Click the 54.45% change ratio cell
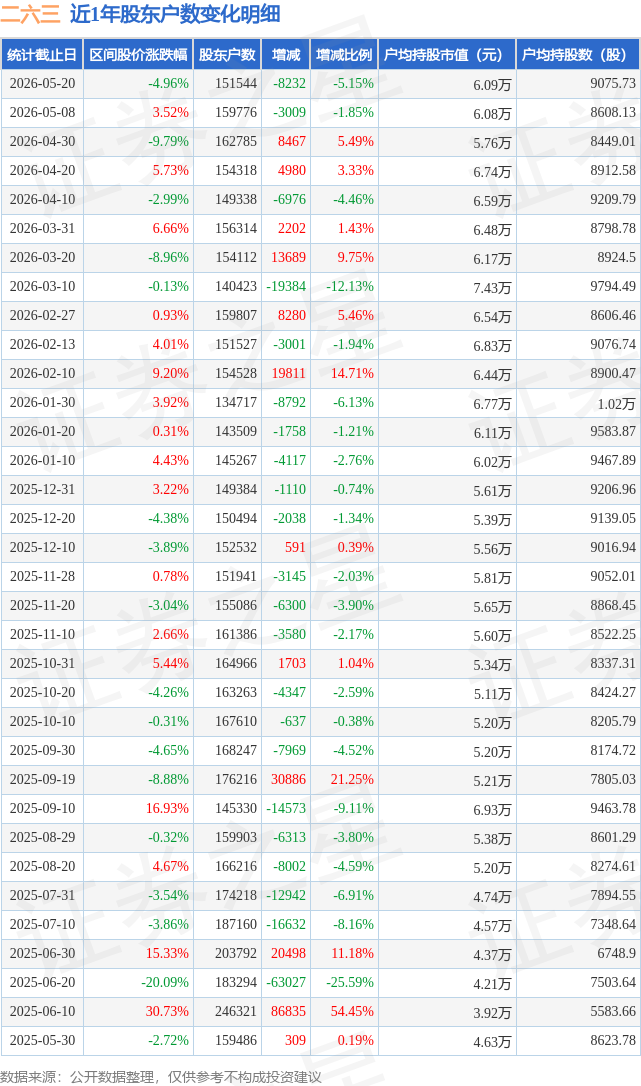This screenshot has height=1086, width=641. click(352, 1012)
